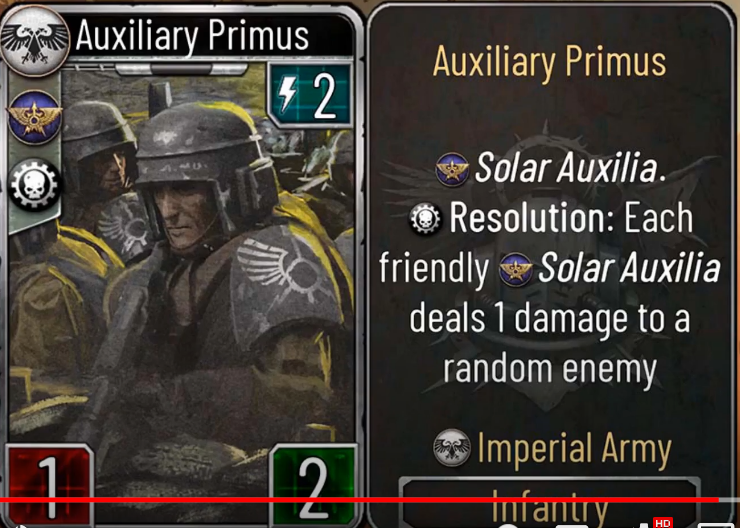Click the HD quality badge
Image resolution: width=740 pixels, height=528 pixels.
pyautogui.click(x=662, y=523)
